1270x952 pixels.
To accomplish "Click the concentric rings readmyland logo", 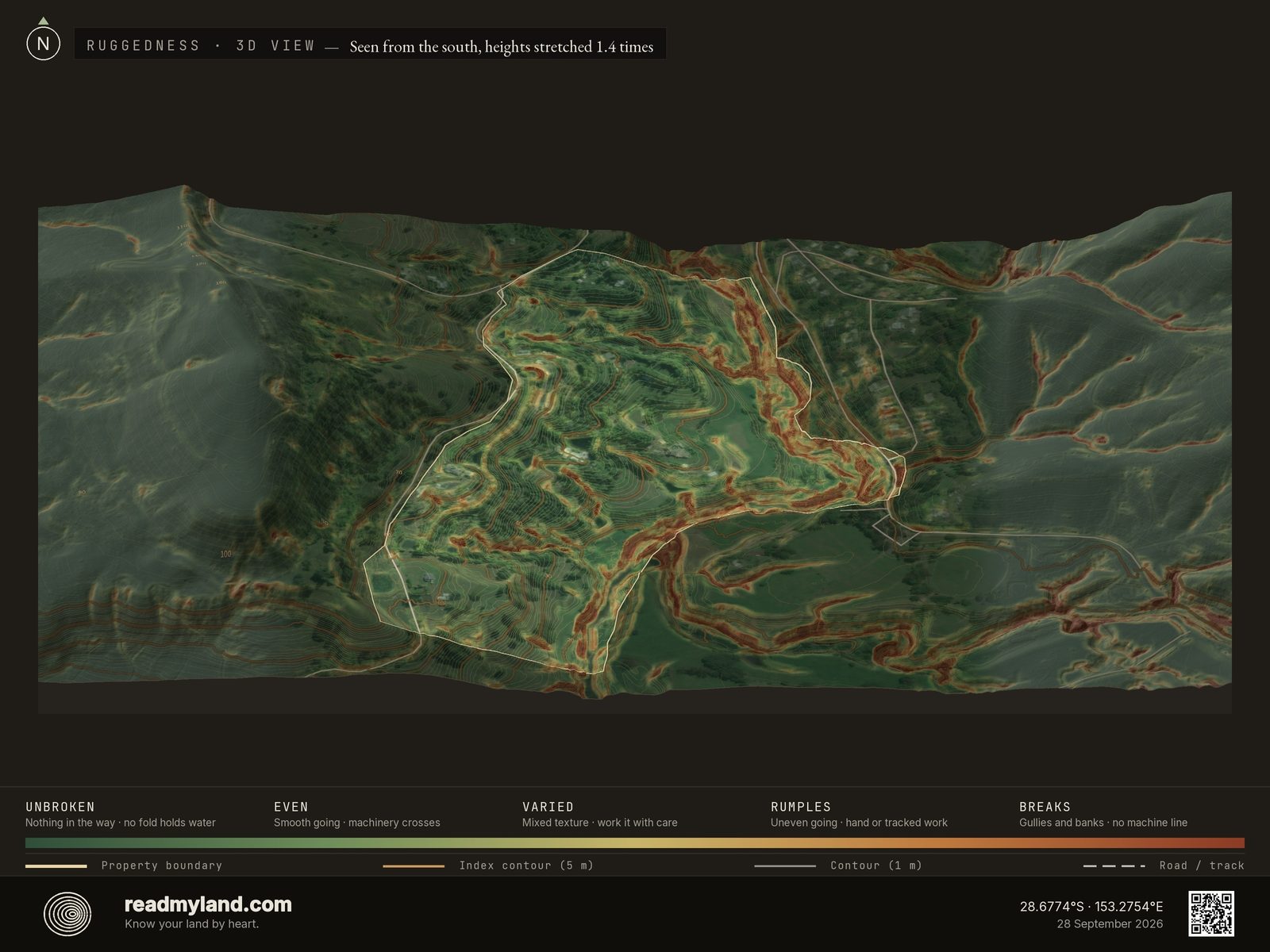I will pos(67,914).
